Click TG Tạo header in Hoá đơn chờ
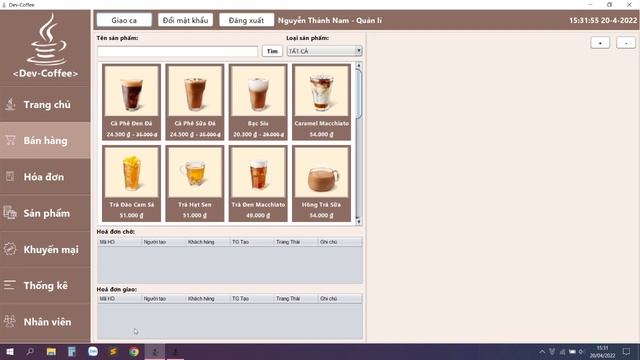 coord(252,242)
